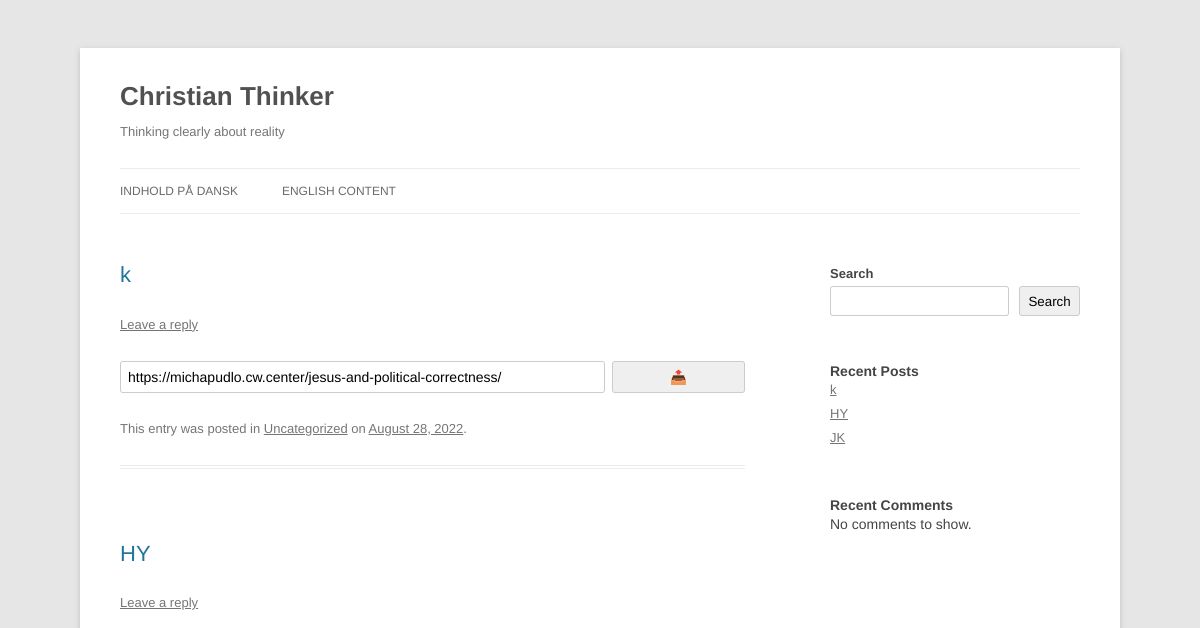1200x628 pixels.
Task: Click the Search label above the search box
Action: tap(851, 274)
